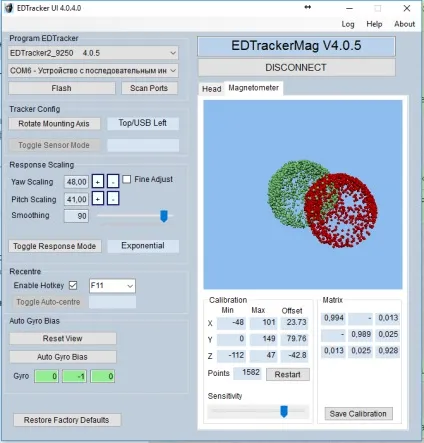Click Rotate Mounting Axis button
Image resolution: width=424 pixels, height=443 pixels.
click(x=54, y=124)
